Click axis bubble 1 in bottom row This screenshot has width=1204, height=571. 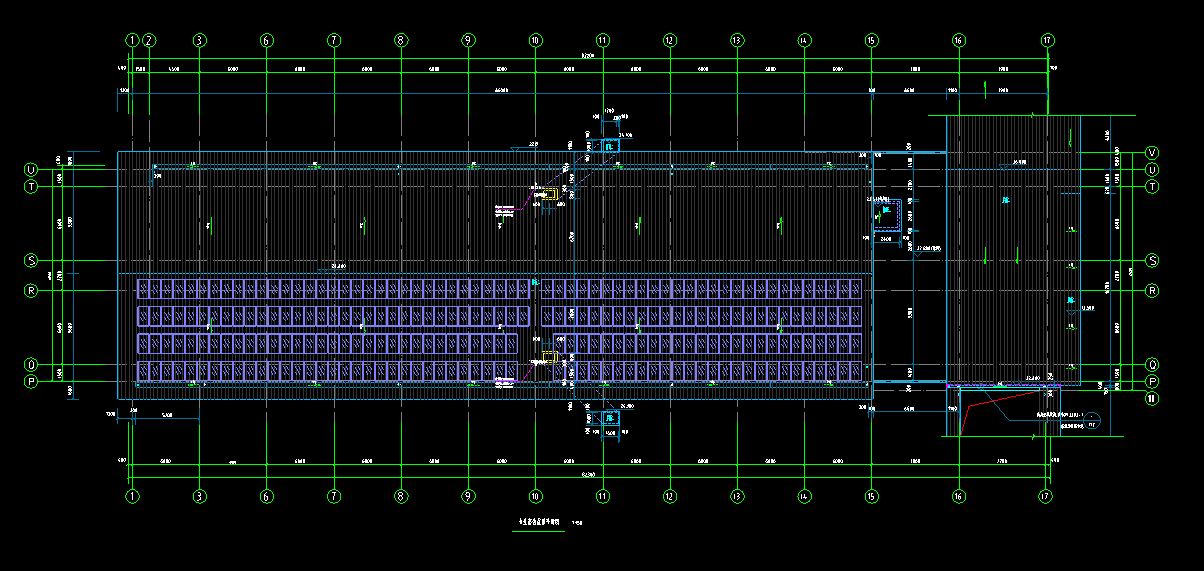pos(131,495)
